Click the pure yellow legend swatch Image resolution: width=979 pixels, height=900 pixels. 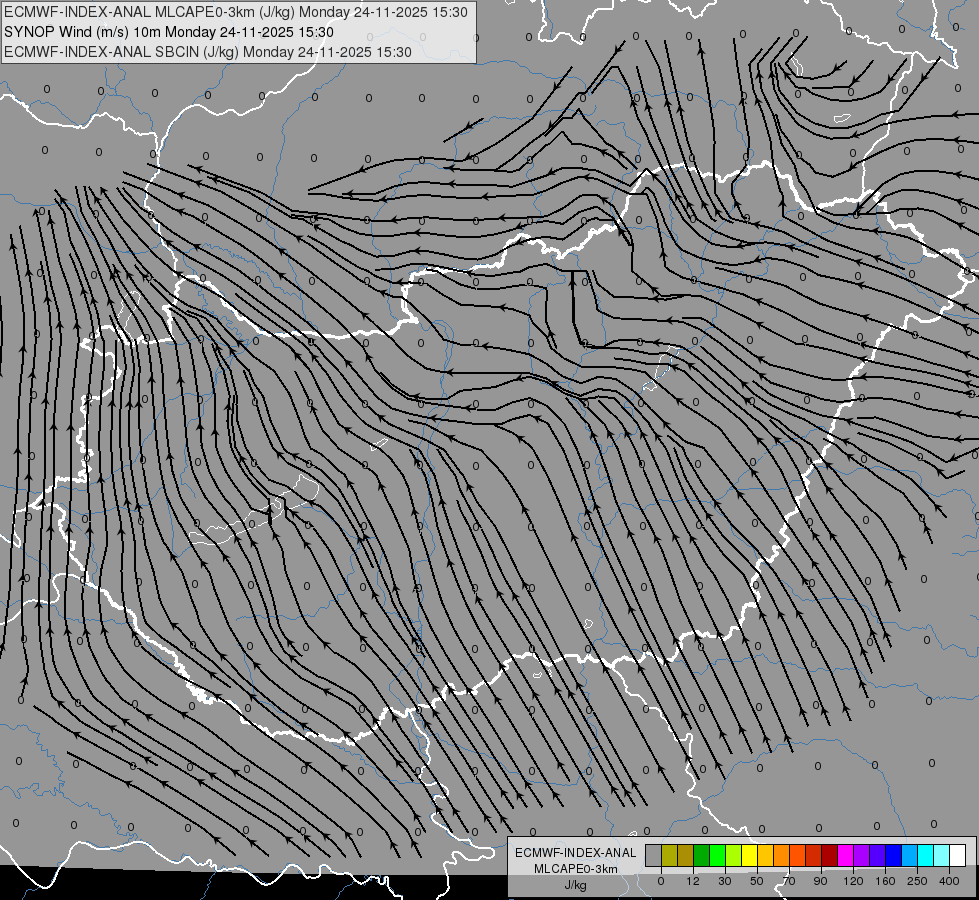[x=749, y=855]
